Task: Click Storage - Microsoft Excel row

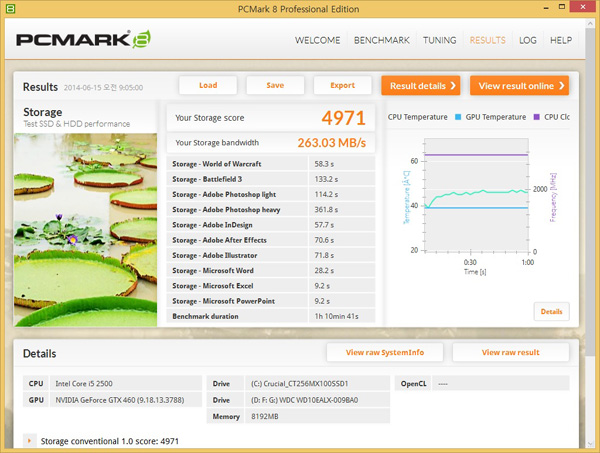Action: pos(271,286)
